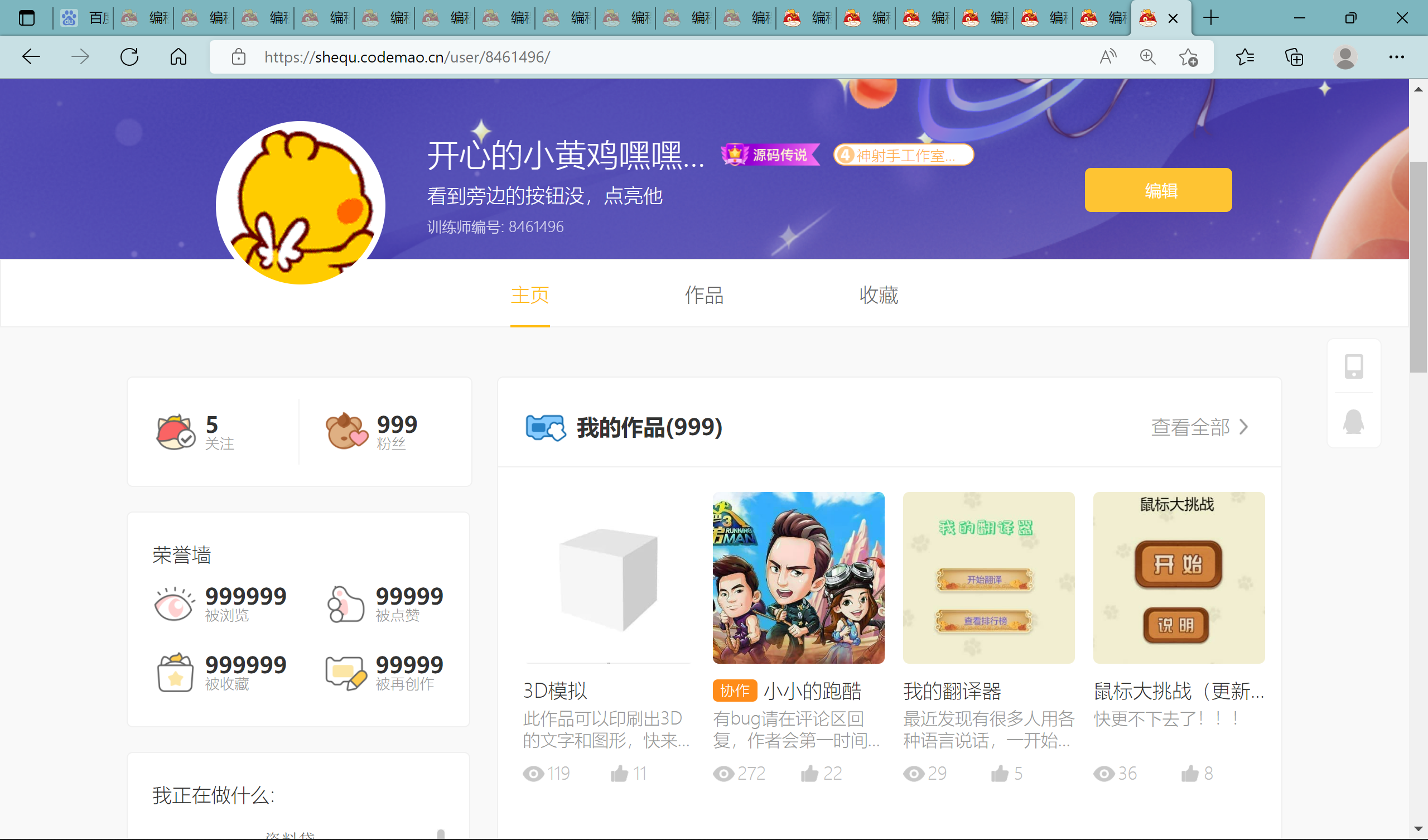Image resolution: width=1428 pixels, height=840 pixels.
Task: Click the like thumb icon under 鼠标大挑战
Action: point(1190,773)
